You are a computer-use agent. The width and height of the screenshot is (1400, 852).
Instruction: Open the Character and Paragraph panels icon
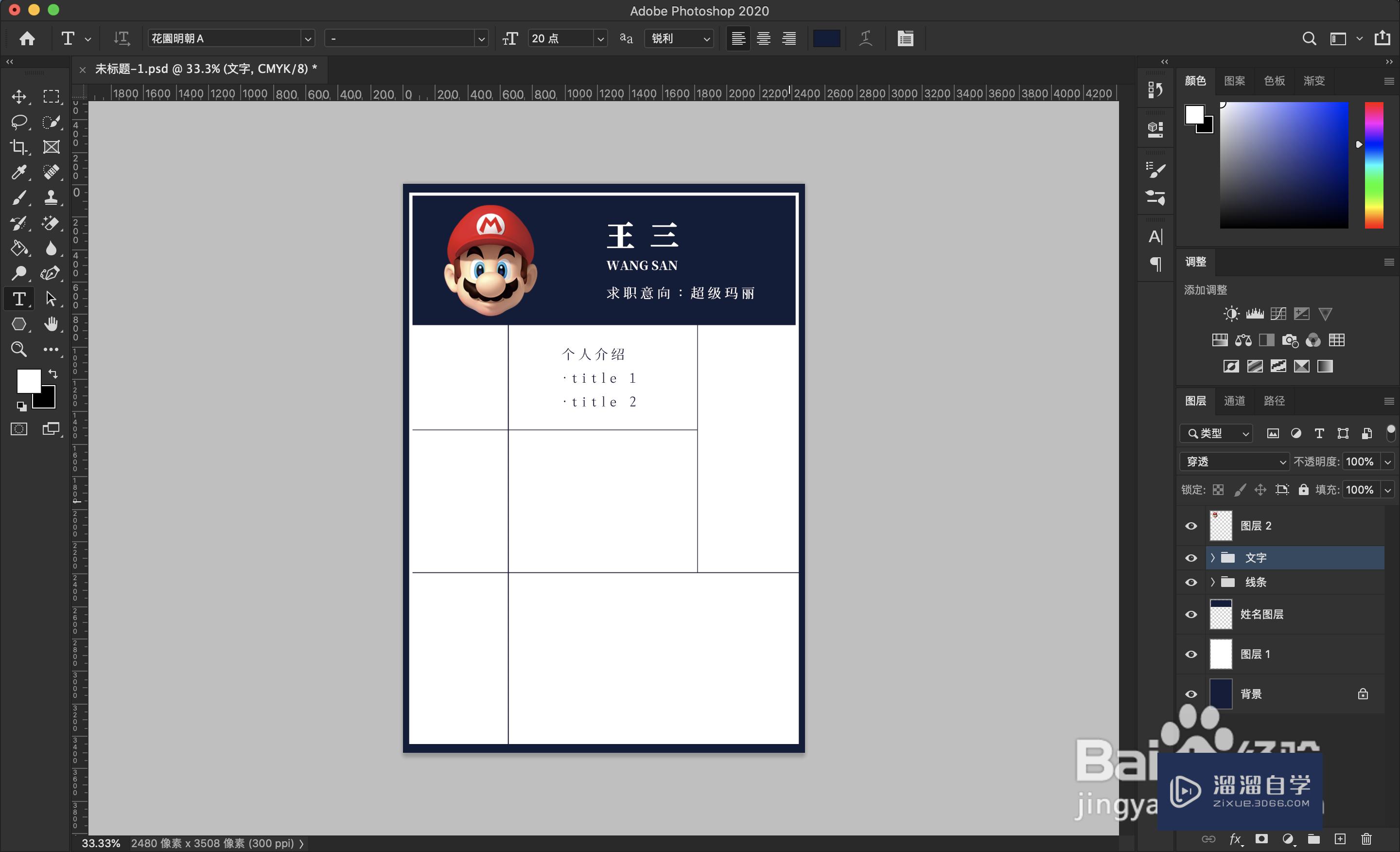[x=905, y=38]
